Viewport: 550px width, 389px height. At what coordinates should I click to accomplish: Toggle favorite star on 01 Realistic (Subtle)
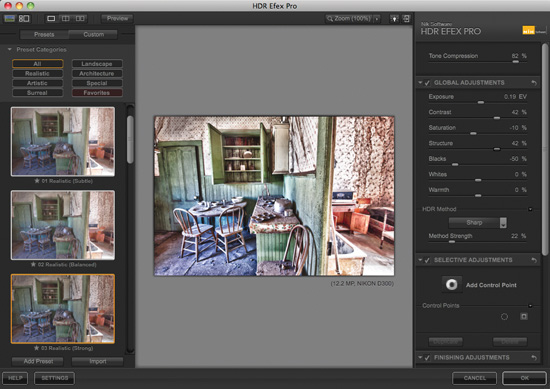click(x=37, y=181)
